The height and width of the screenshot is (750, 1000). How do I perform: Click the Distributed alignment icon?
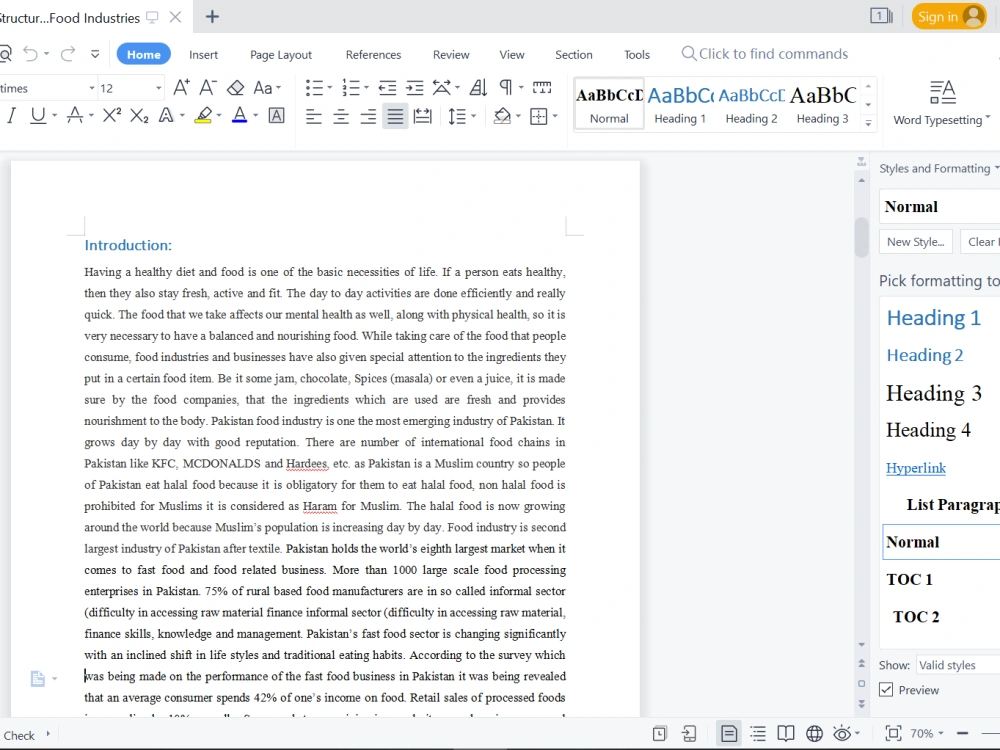pyautogui.click(x=422, y=116)
